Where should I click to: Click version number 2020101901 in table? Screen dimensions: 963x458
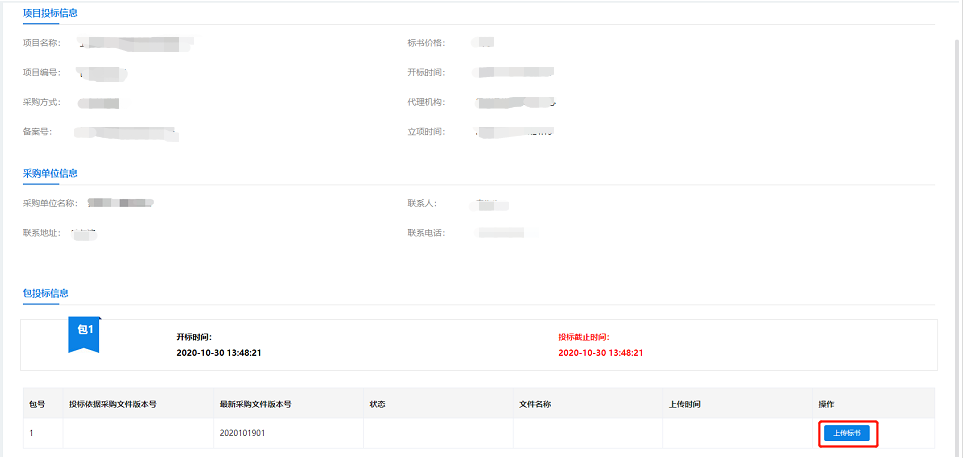click(x=242, y=433)
